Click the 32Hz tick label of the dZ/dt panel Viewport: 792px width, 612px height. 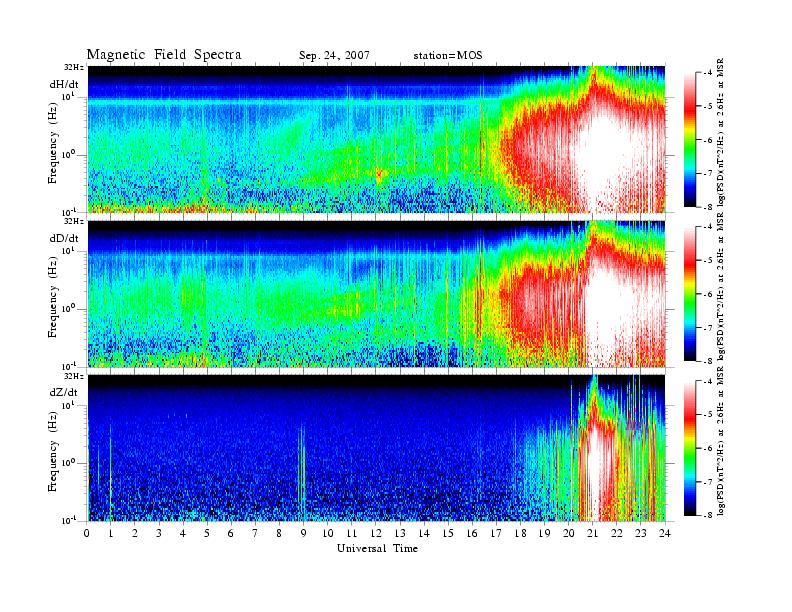(74, 376)
